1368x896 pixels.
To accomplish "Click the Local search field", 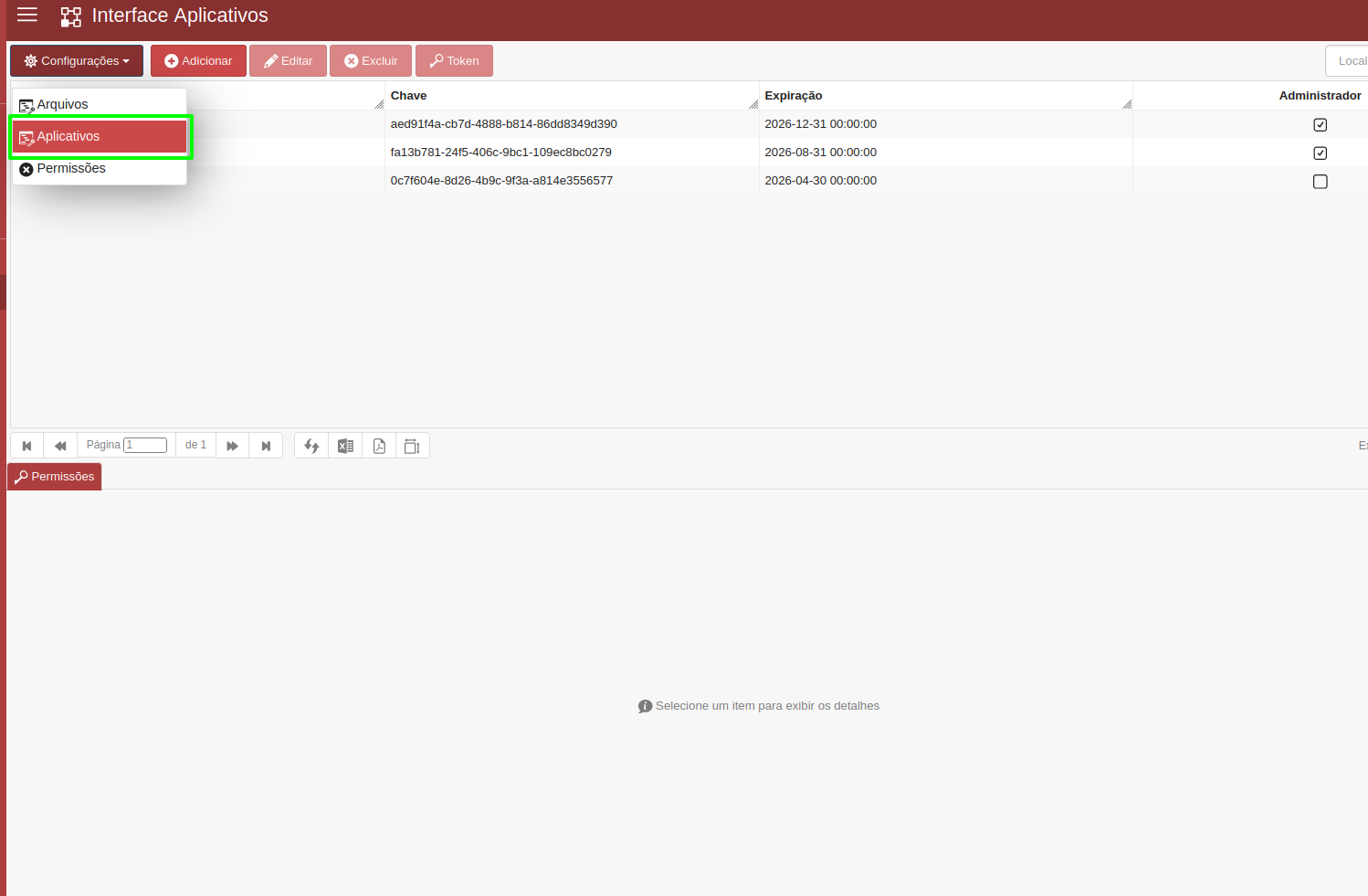I will coord(1347,61).
